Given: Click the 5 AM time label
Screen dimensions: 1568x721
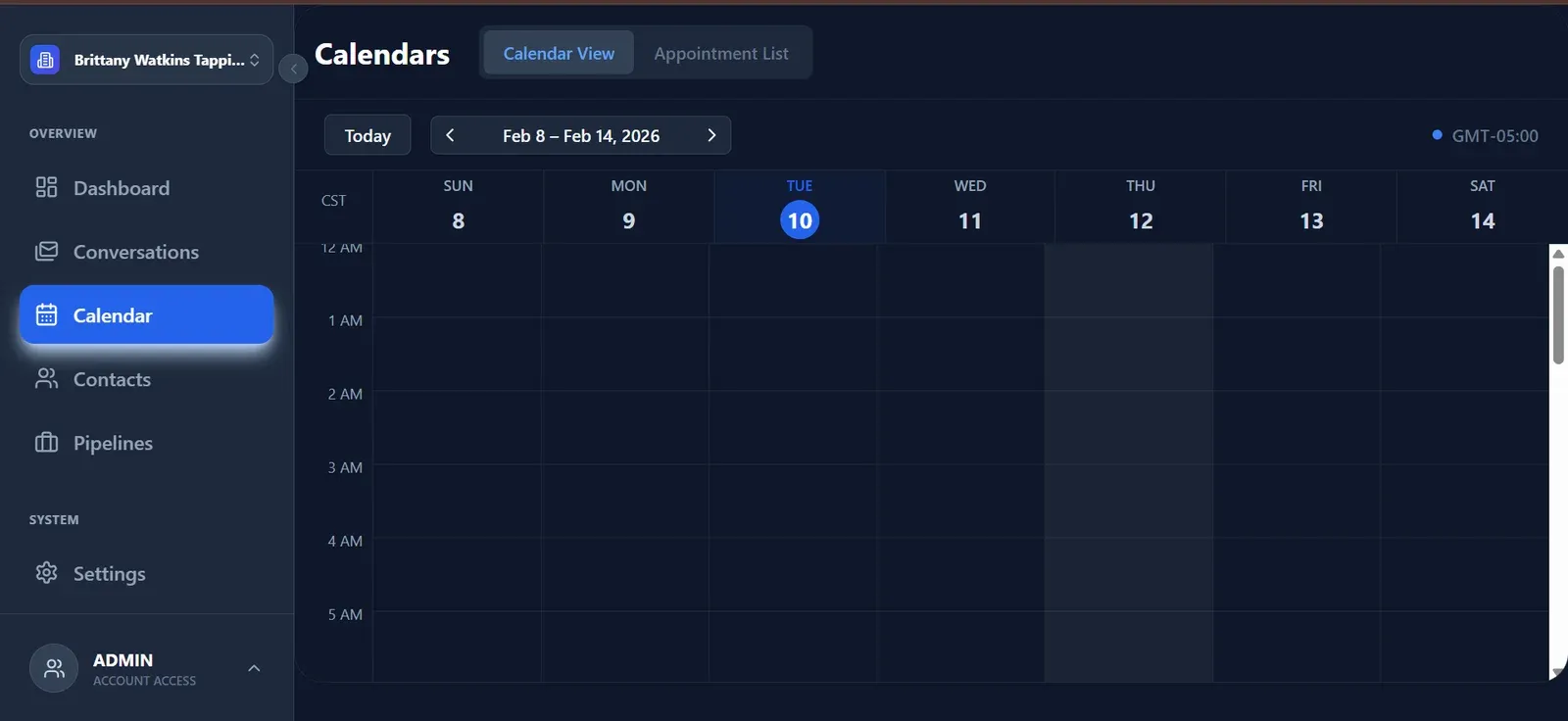Looking at the screenshot, I should pos(345,614).
